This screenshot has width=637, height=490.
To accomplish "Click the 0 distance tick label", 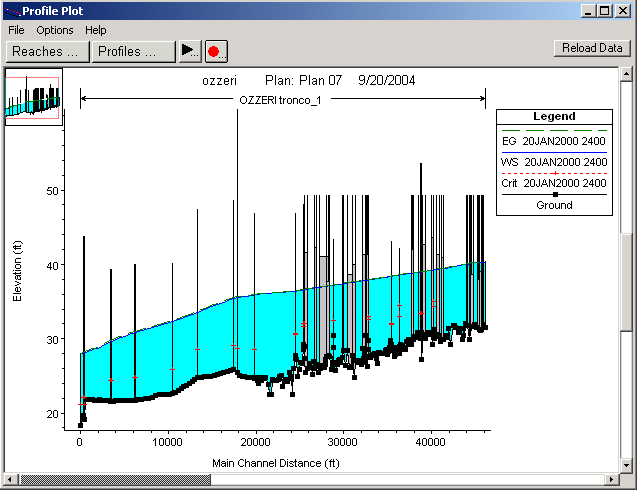I will click(x=80, y=442).
